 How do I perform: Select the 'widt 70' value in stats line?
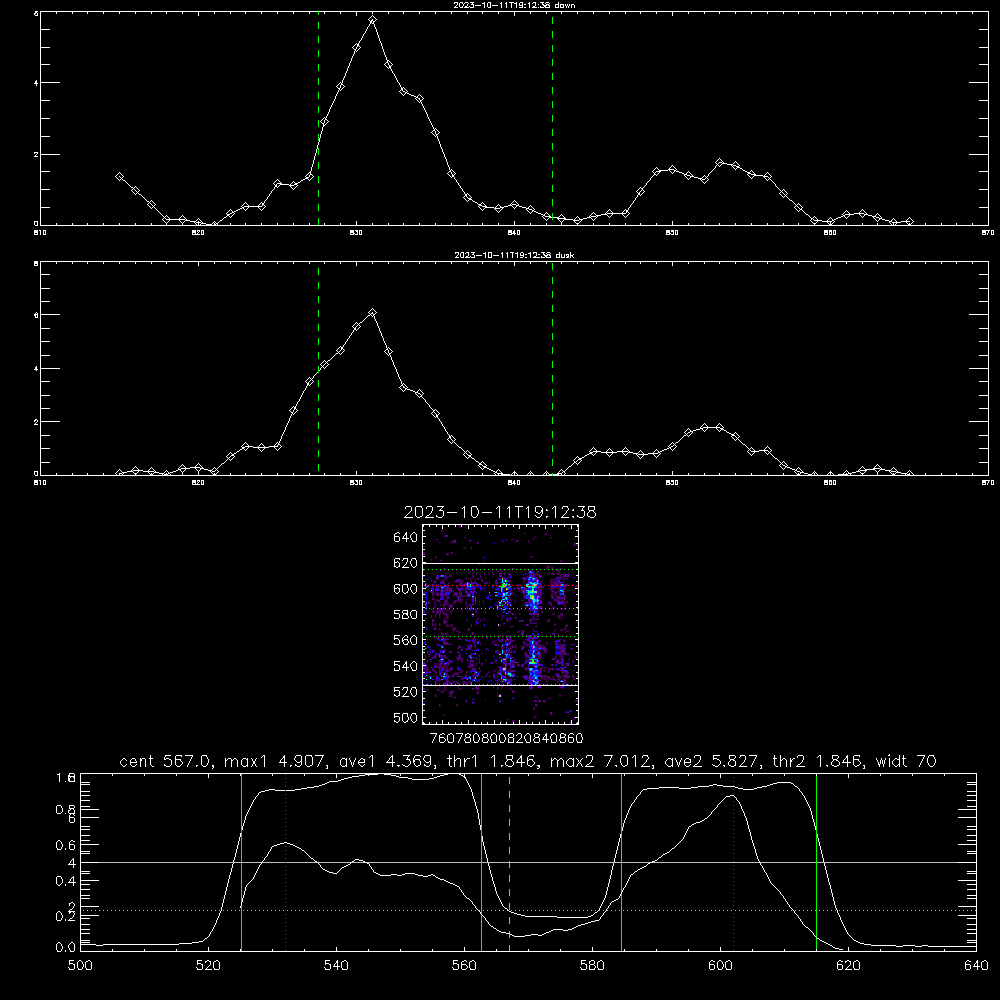click(906, 761)
